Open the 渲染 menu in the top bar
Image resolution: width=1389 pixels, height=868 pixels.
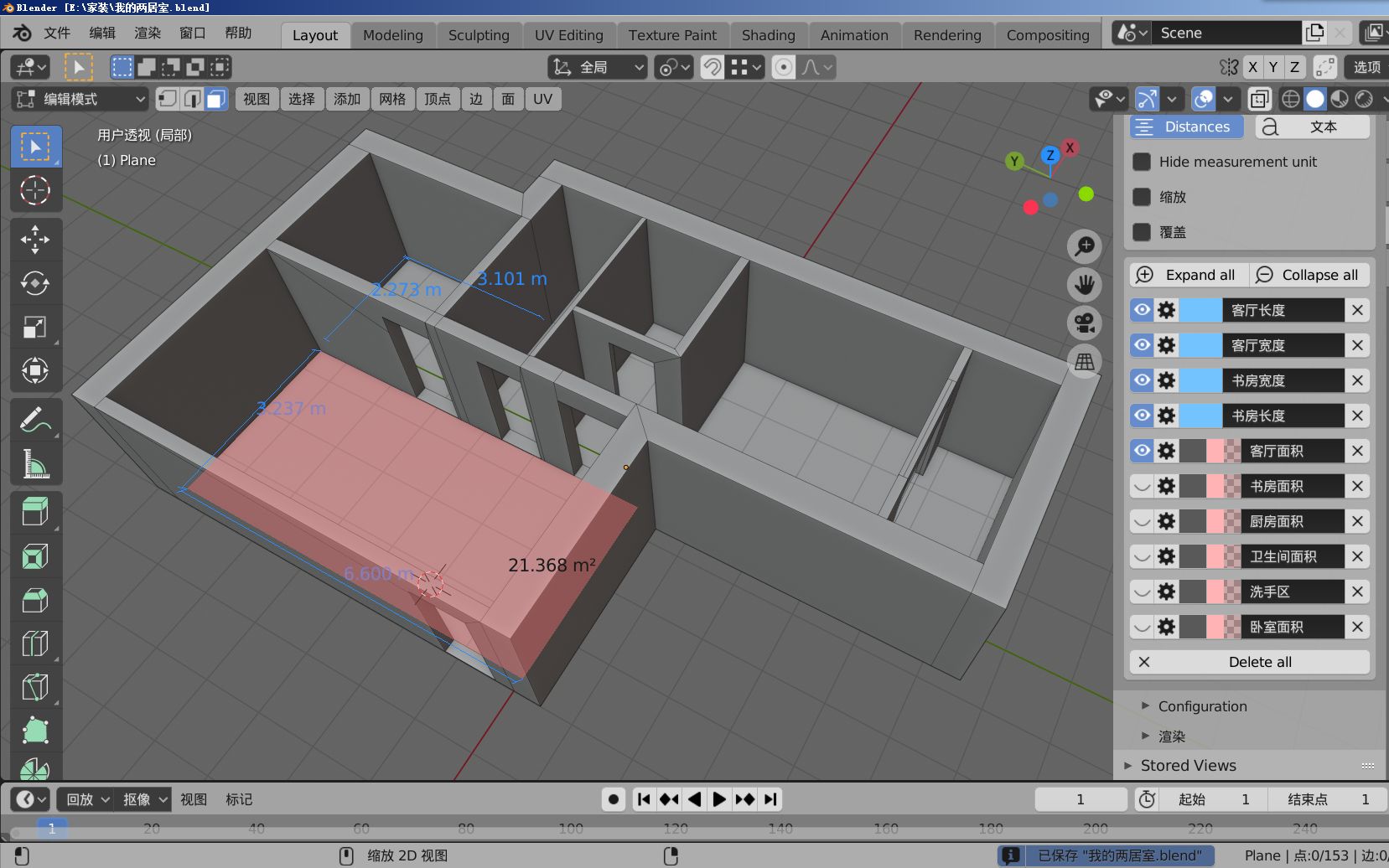pyautogui.click(x=147, y=34)
